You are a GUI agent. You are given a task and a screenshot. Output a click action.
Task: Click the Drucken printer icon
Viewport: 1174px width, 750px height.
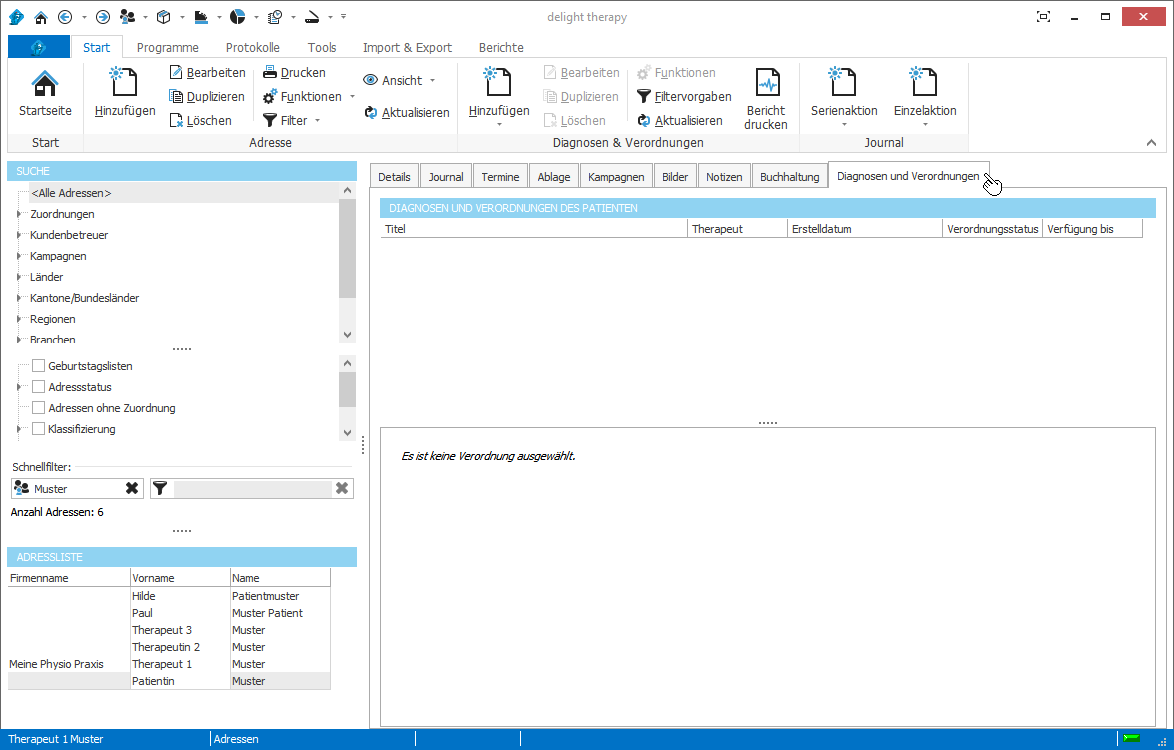coord(271,73)
